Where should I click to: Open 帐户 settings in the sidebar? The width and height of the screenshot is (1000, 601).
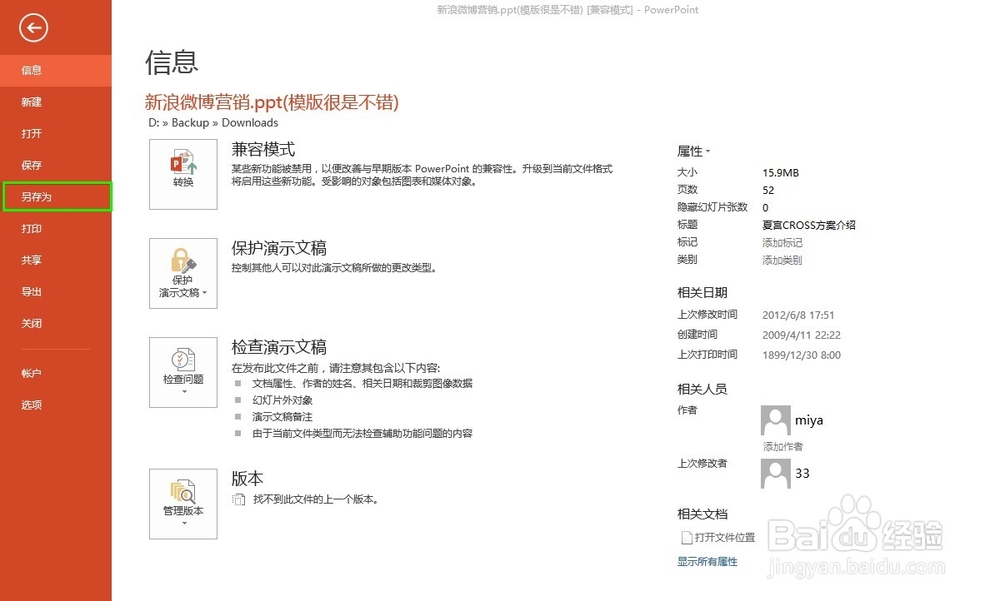coord(55,373)
